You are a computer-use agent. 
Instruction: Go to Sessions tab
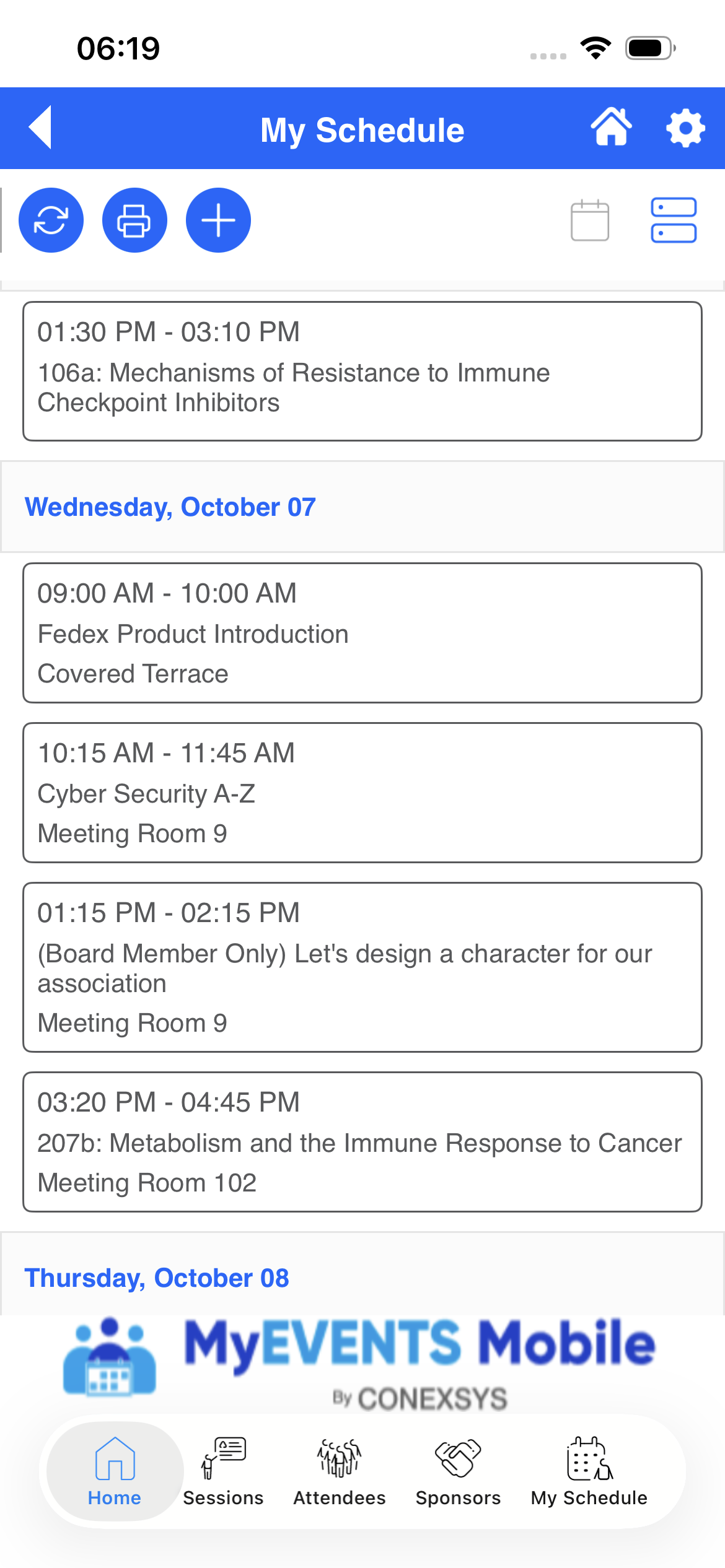223,1471
